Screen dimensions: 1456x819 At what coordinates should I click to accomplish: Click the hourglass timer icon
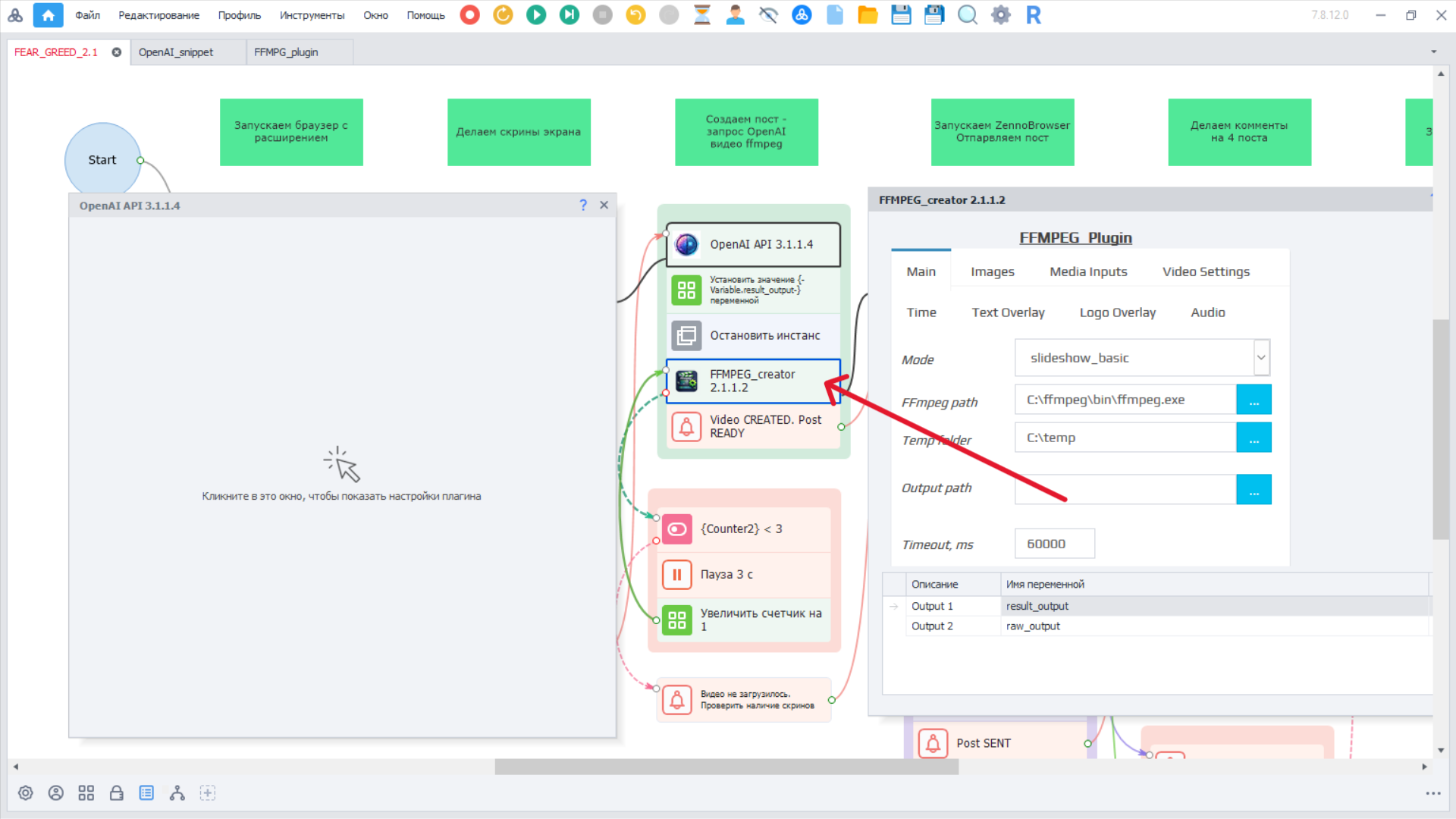(702, 15)
